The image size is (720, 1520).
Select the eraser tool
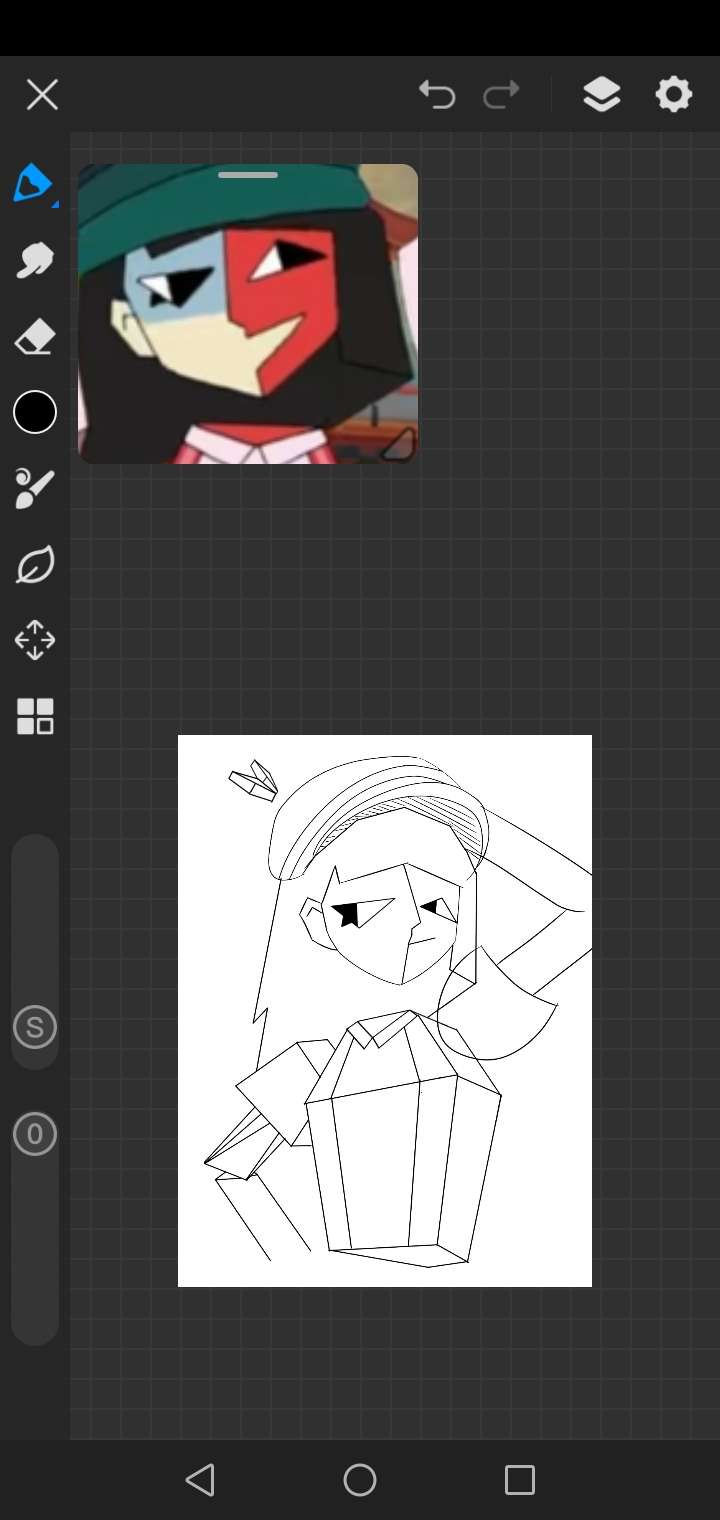click(34, 337)
